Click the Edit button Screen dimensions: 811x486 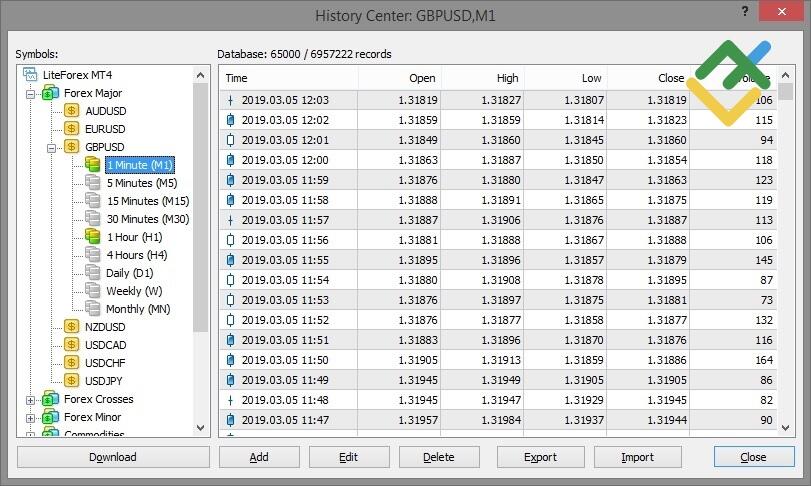(x=349, y=457)
